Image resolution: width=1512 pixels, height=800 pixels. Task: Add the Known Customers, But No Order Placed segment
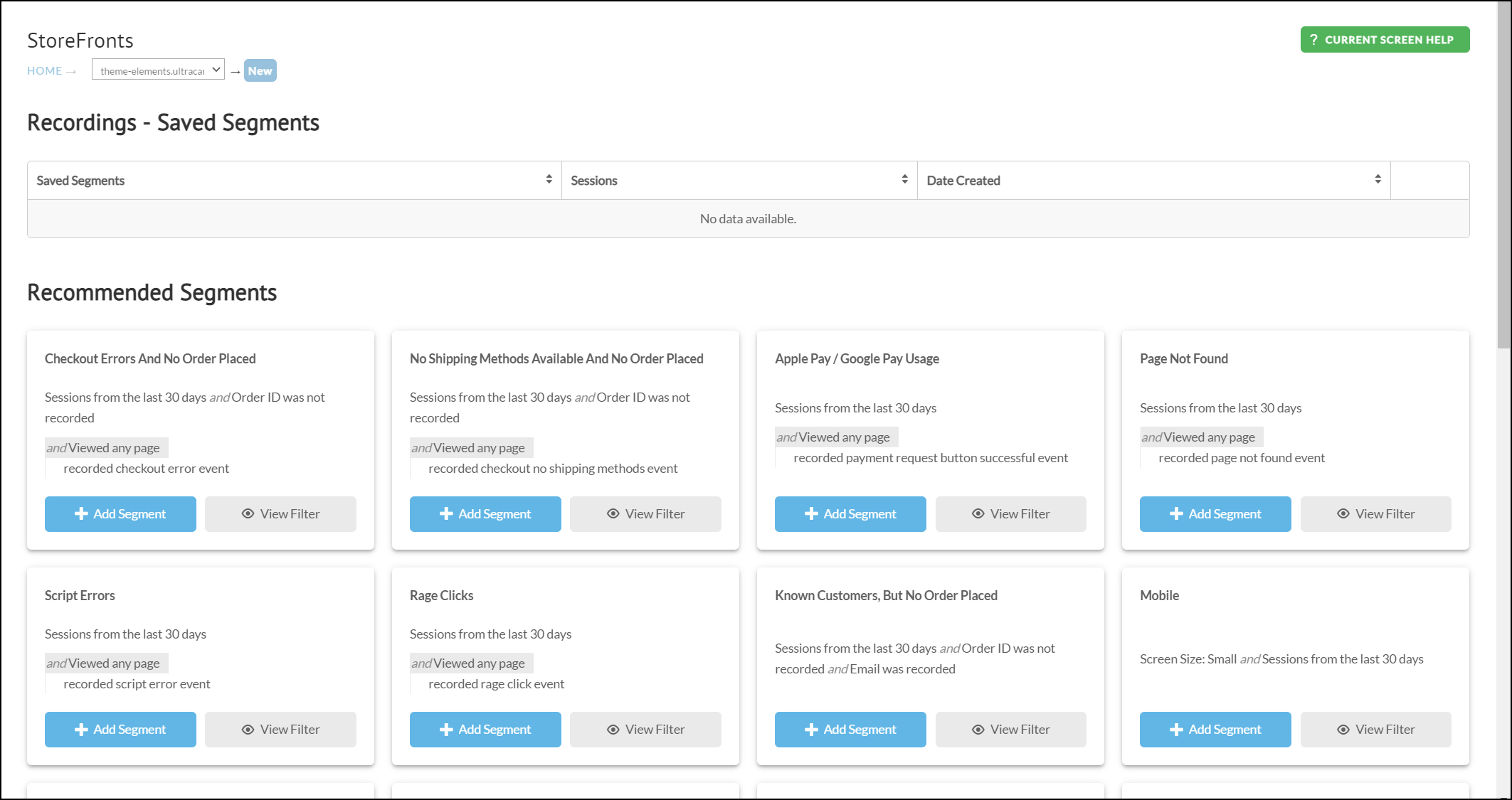tap(850, 730)
